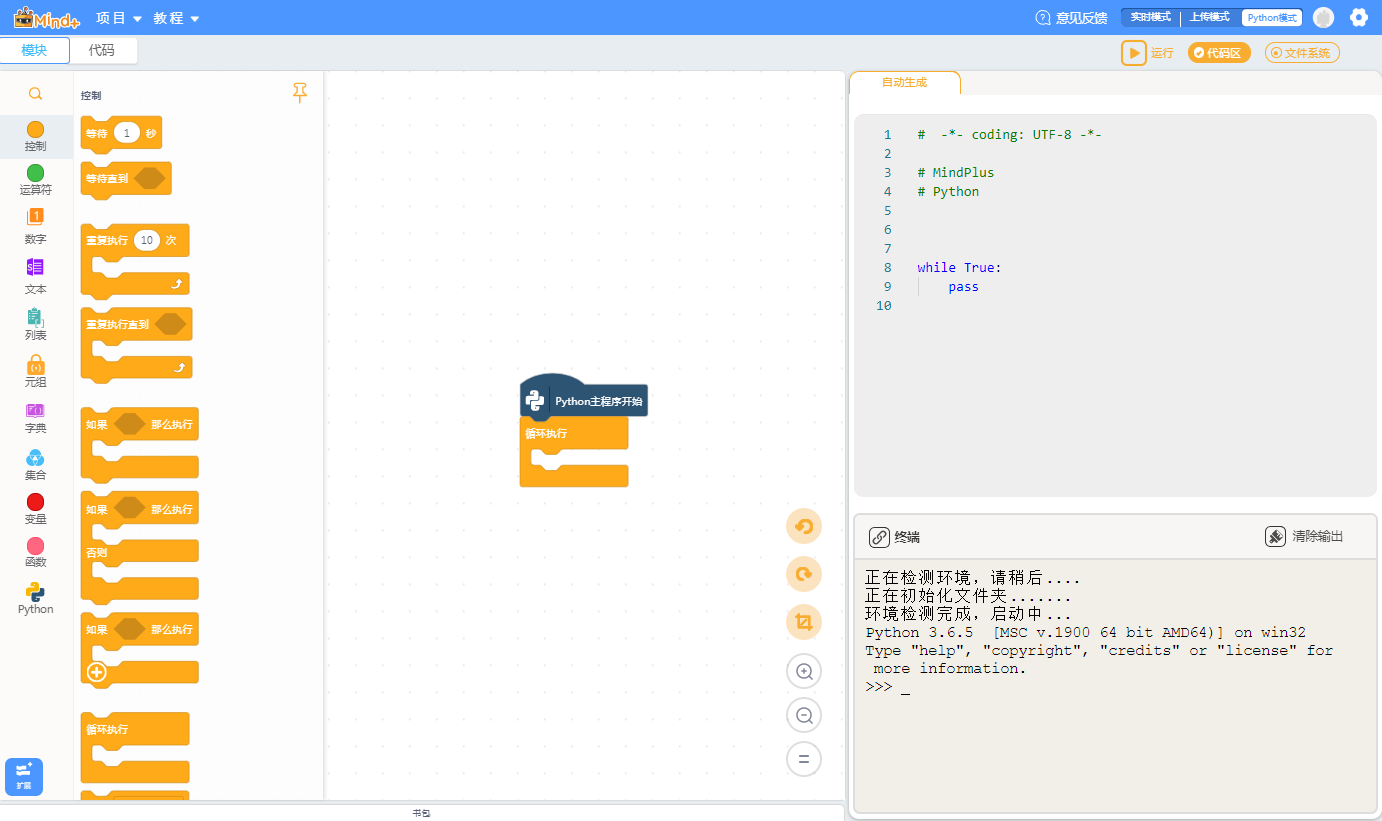Select the 变量 variables category

pyautogui.click(x=36, y=509)
